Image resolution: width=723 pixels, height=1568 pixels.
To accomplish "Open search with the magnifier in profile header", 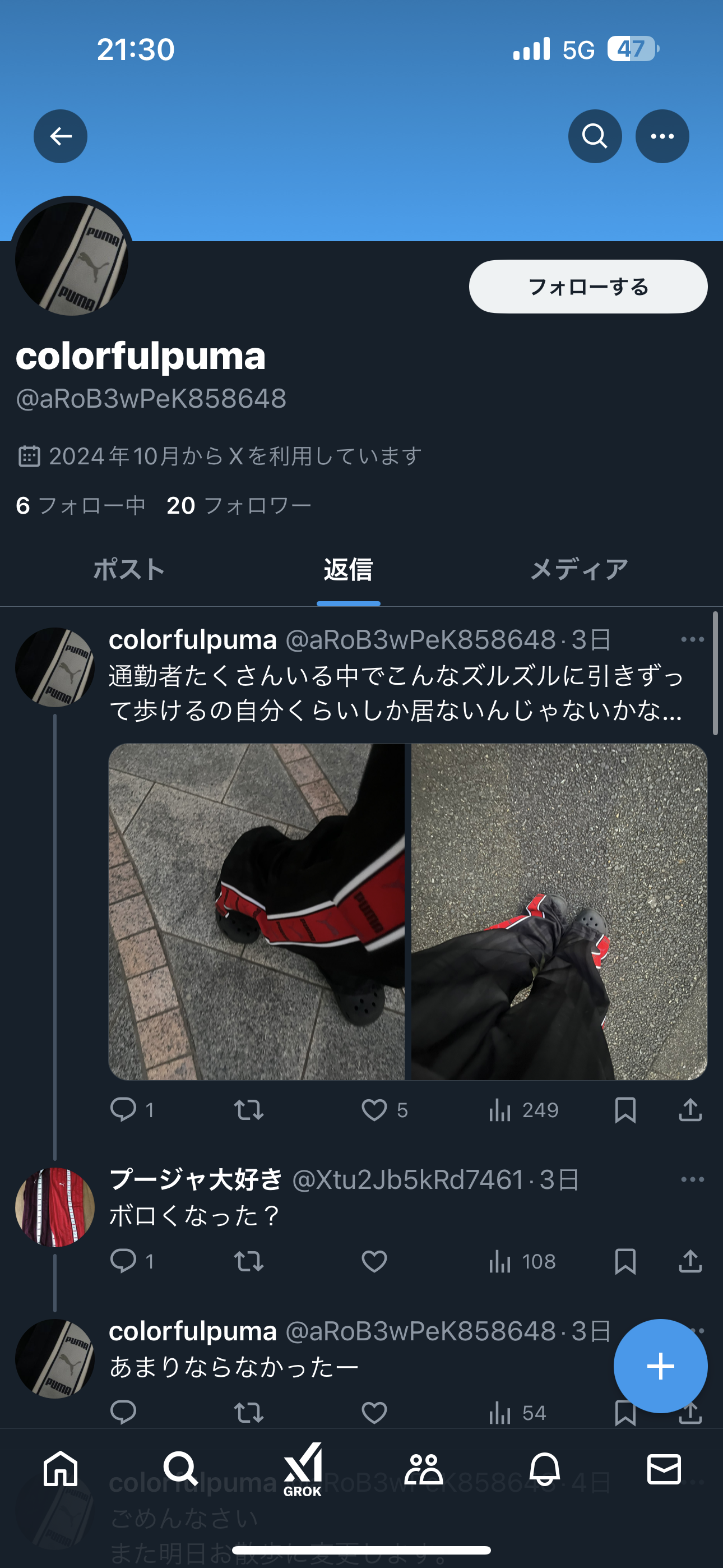I will (x=595, y=136).
